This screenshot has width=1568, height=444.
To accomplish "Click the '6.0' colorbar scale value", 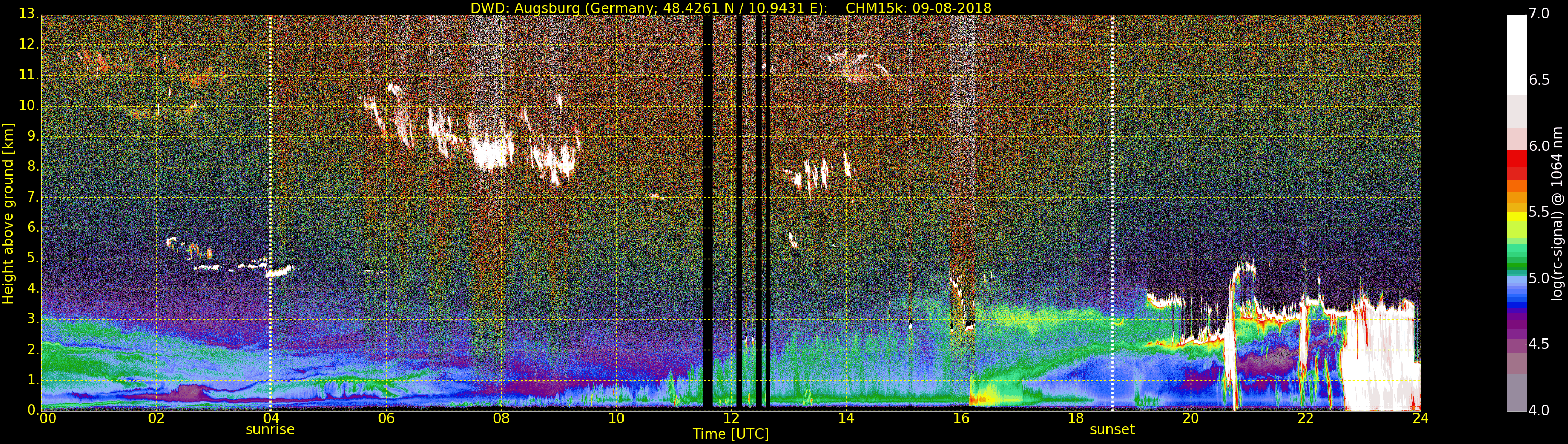I will [1539, 147].
